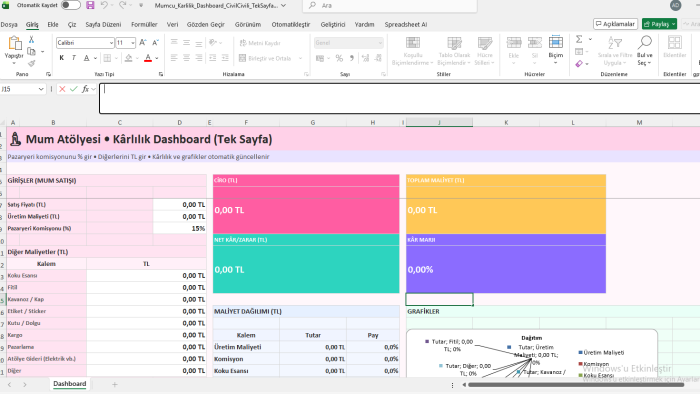Open the font name Calibri dropdown
The height and width of the screenshot is (394, 700).
coord(111,43)
